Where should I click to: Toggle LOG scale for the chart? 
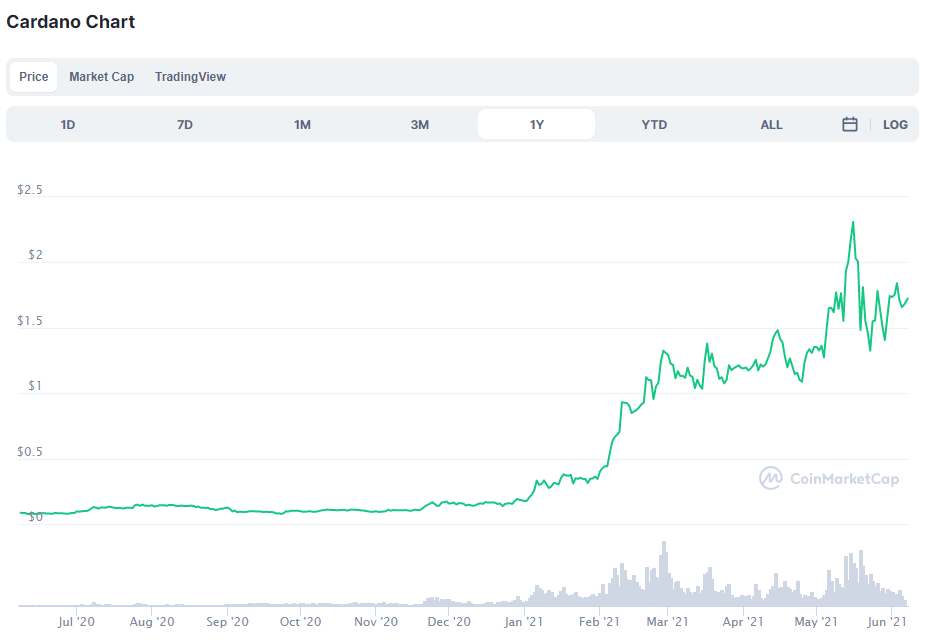click(895, 124)
